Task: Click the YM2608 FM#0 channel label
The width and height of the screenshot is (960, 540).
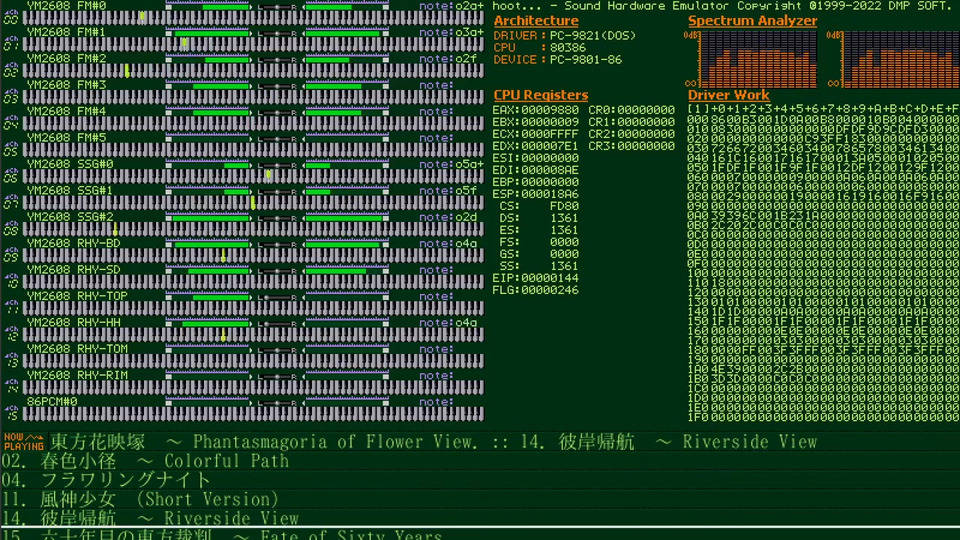Action: point(67,6)
